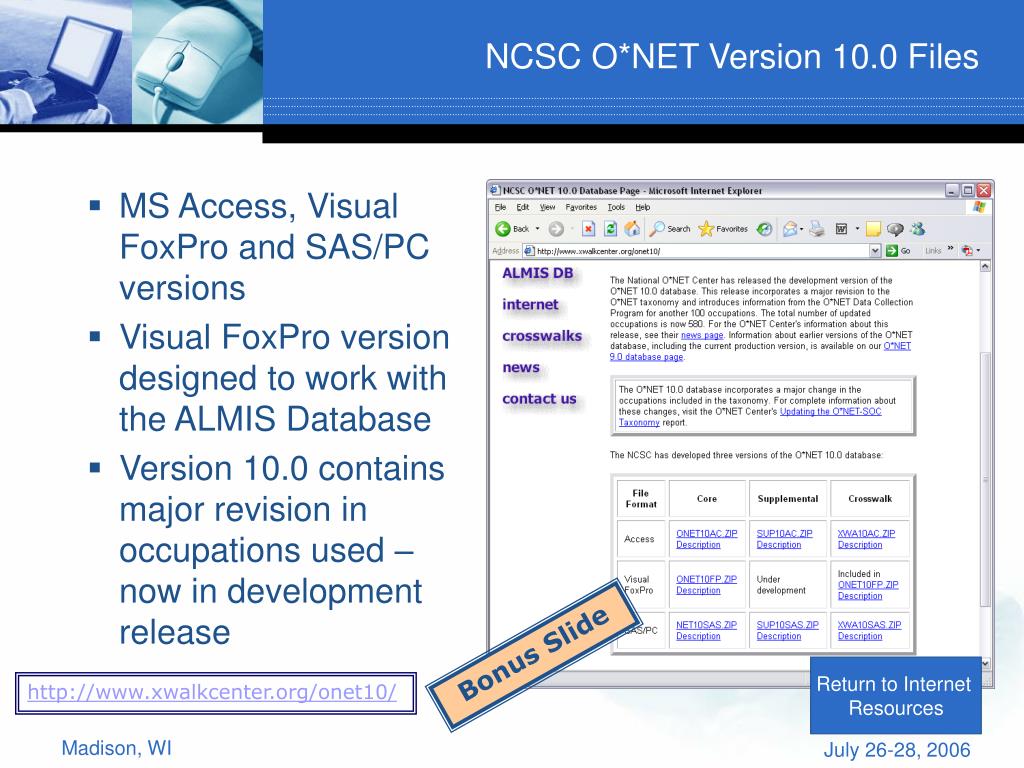1024x768 pixels.
Task: Click the news navigation link
Action: click(x=521, y=368)
